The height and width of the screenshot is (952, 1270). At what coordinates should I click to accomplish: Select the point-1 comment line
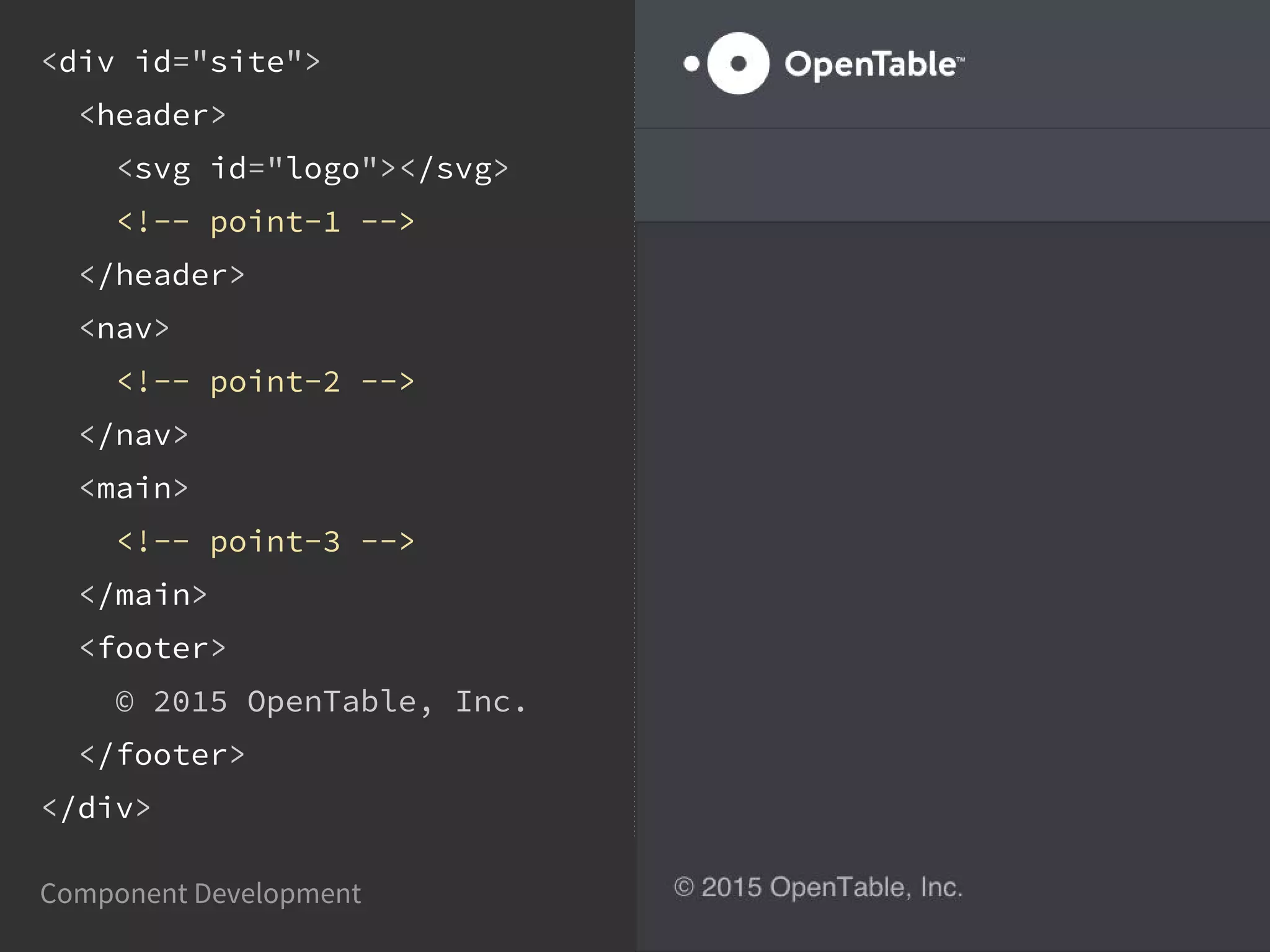265,222
